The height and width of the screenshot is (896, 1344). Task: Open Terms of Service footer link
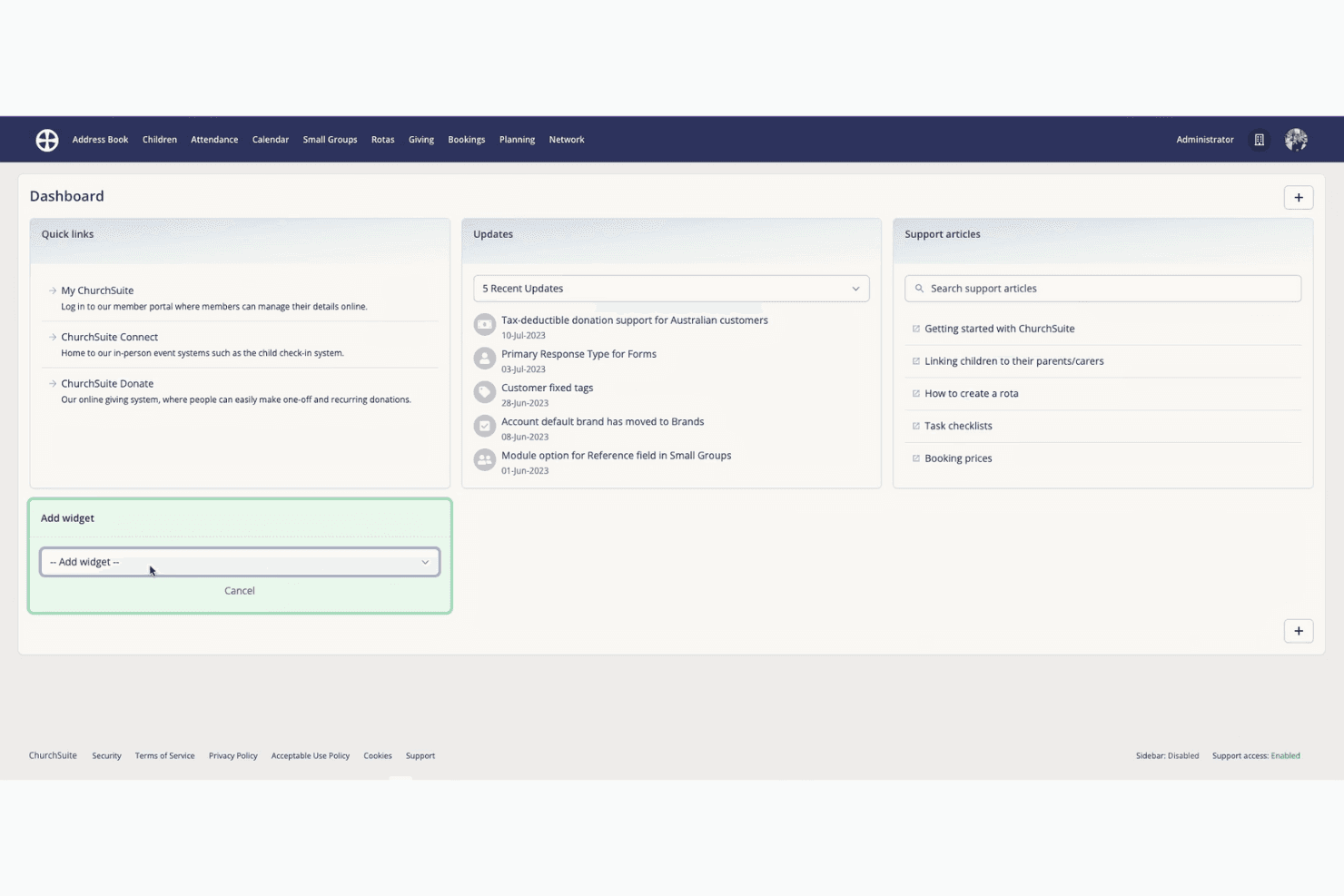(164, 756)
